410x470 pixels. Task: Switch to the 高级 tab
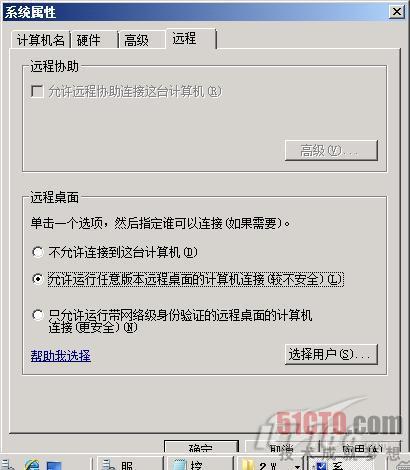(x=136, y=40)
